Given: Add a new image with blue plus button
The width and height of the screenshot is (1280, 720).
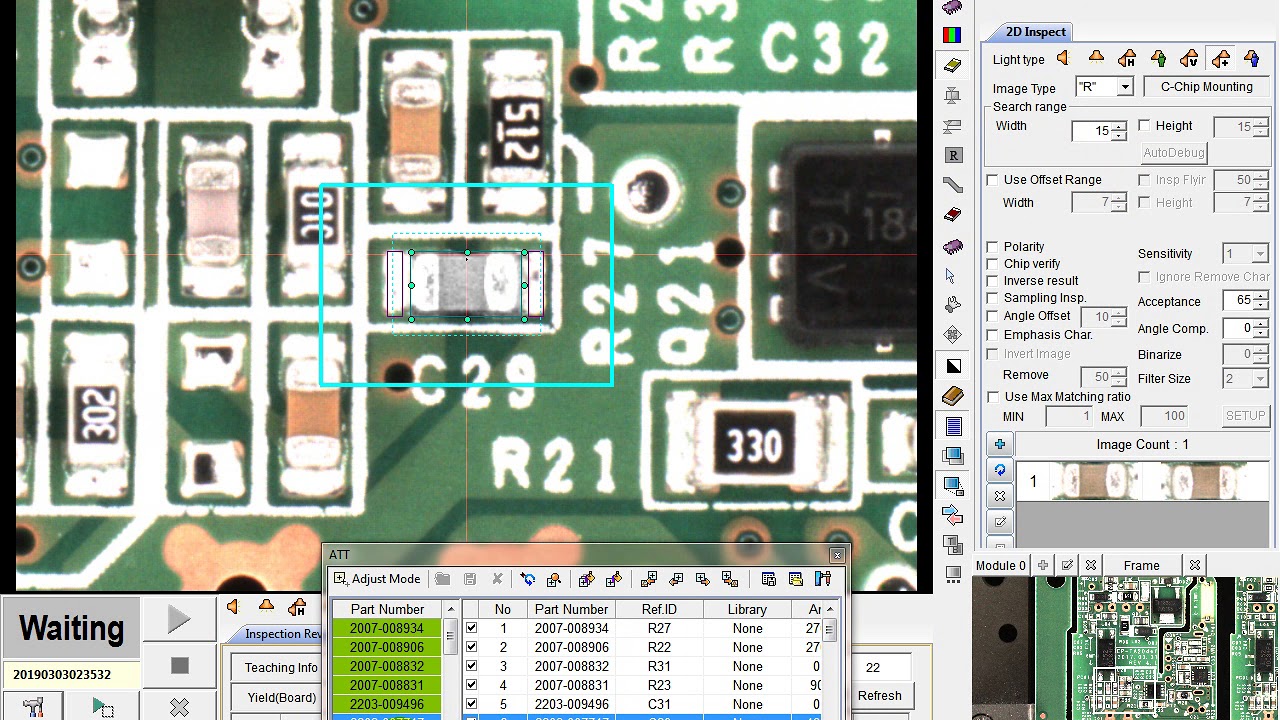Looking at the screenshot, I should point(1000,445).
